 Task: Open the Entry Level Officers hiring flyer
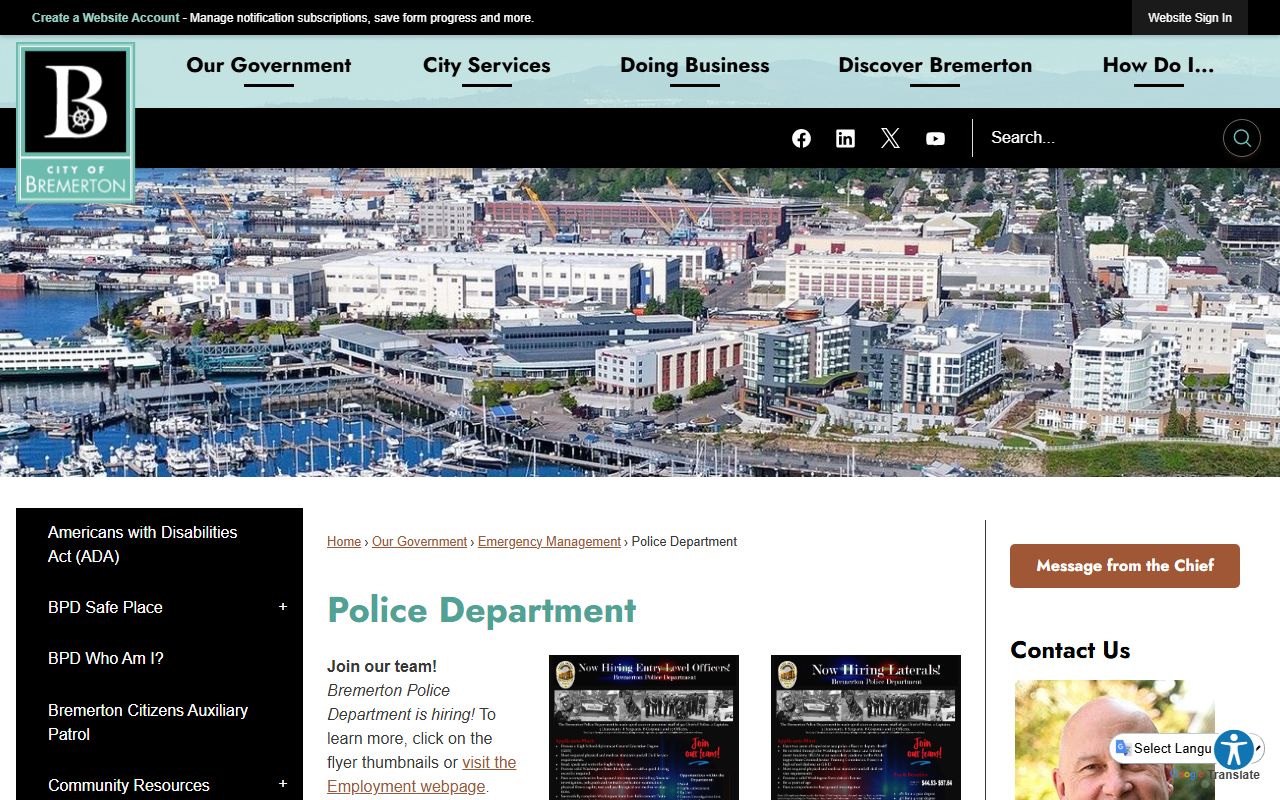point(644,728)
